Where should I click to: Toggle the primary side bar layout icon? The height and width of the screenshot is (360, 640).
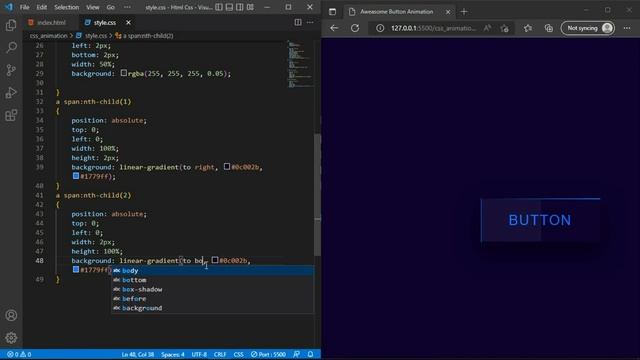[219, 7]
